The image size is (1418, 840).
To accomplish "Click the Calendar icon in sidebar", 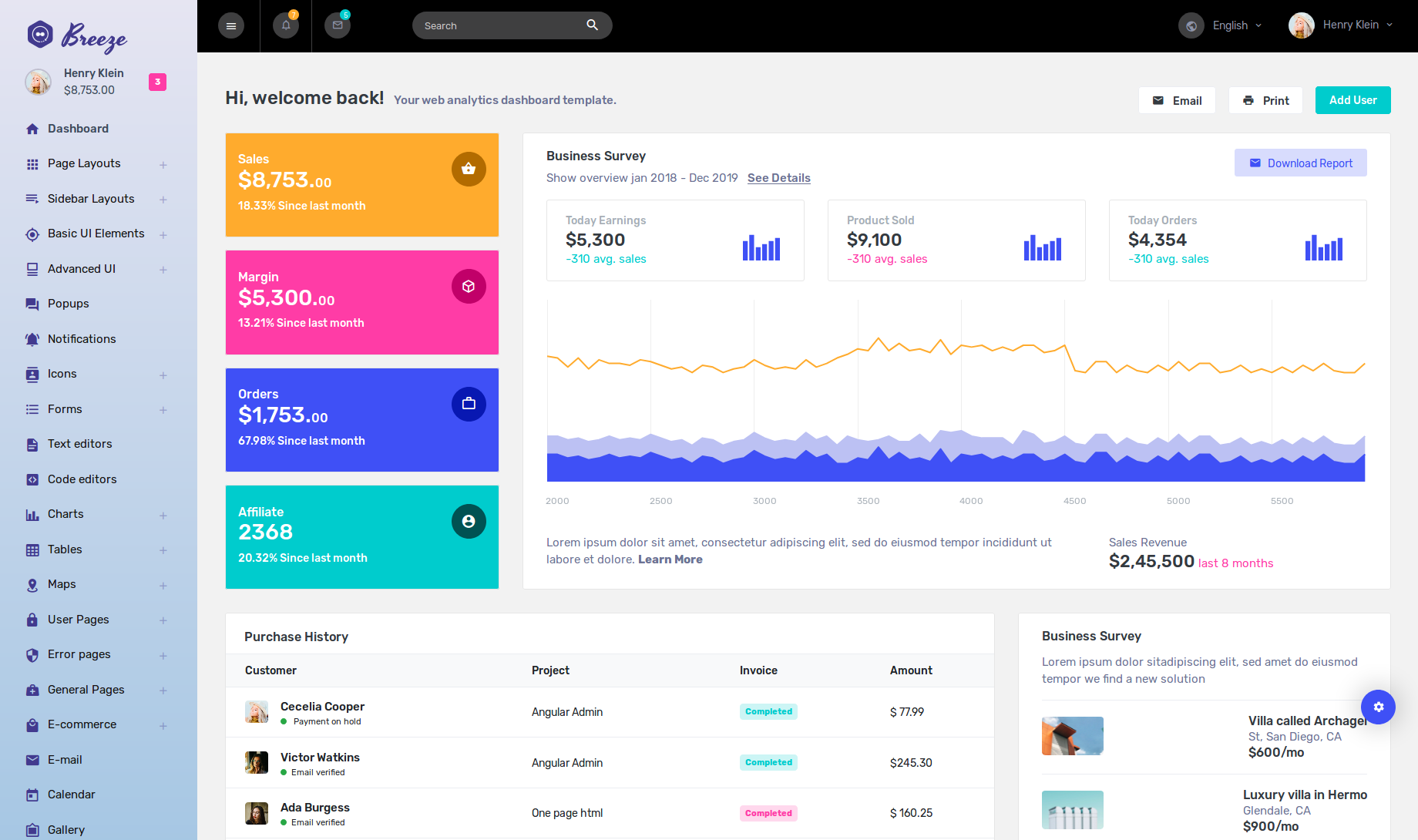I will [x=32, y=795].
